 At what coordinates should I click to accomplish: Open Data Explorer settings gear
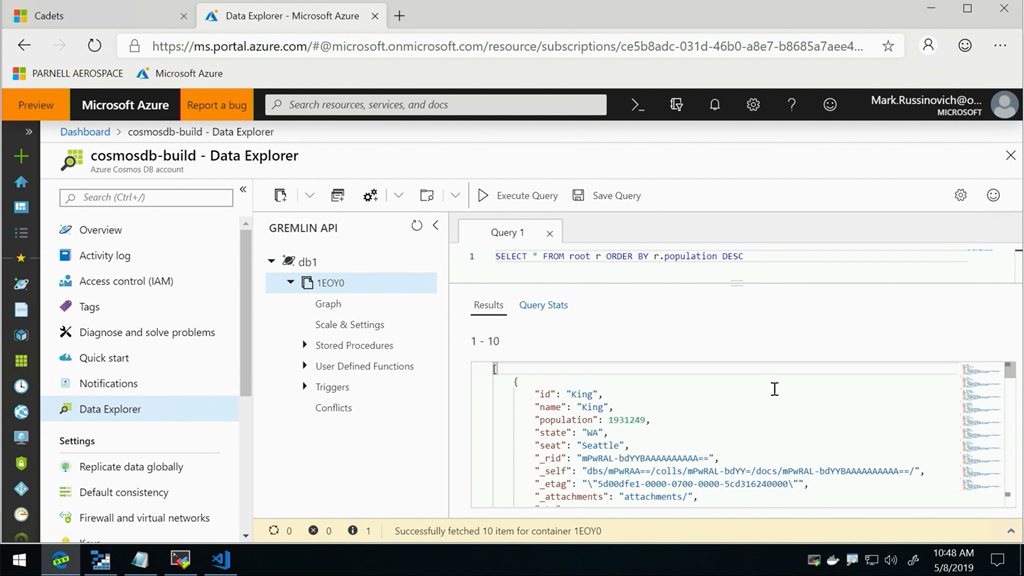point(960,196)
